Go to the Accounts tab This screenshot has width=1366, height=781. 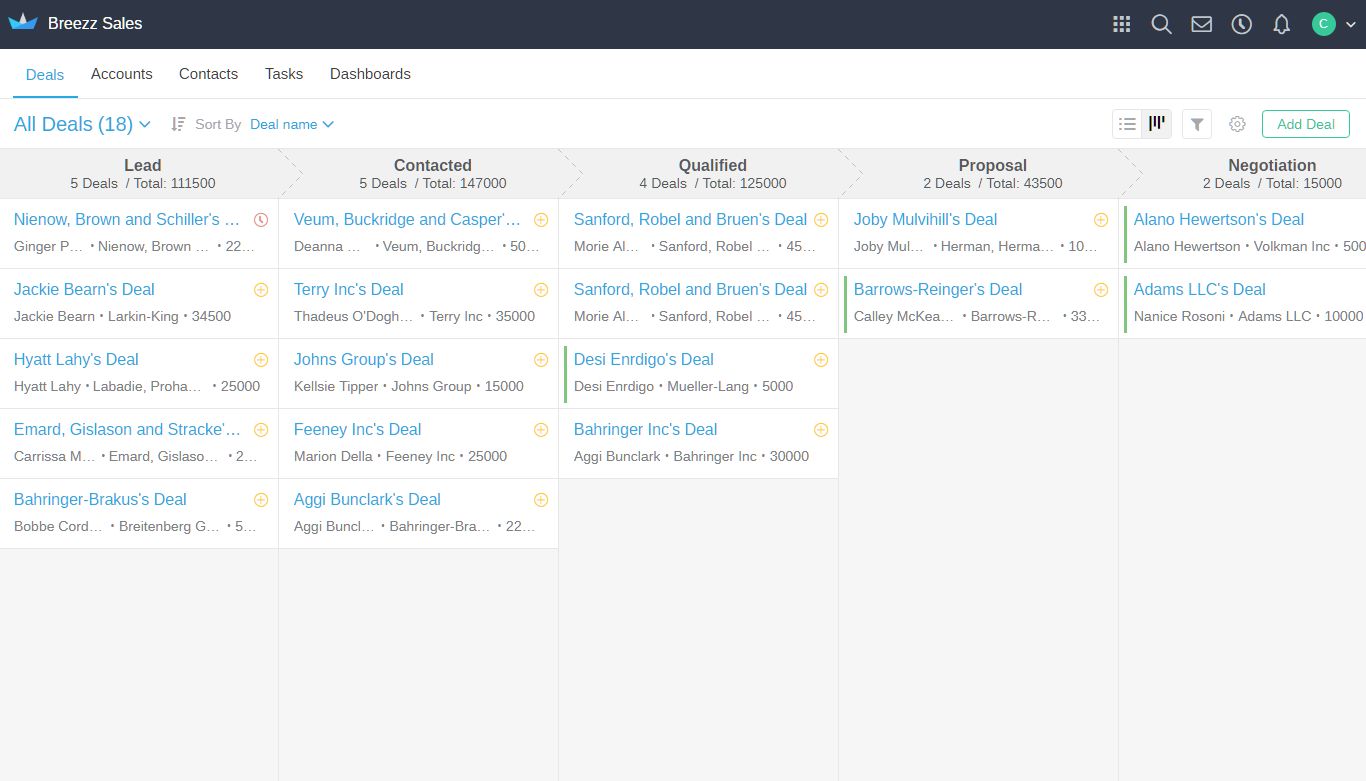pyautogui.click(x=121, y=74)
